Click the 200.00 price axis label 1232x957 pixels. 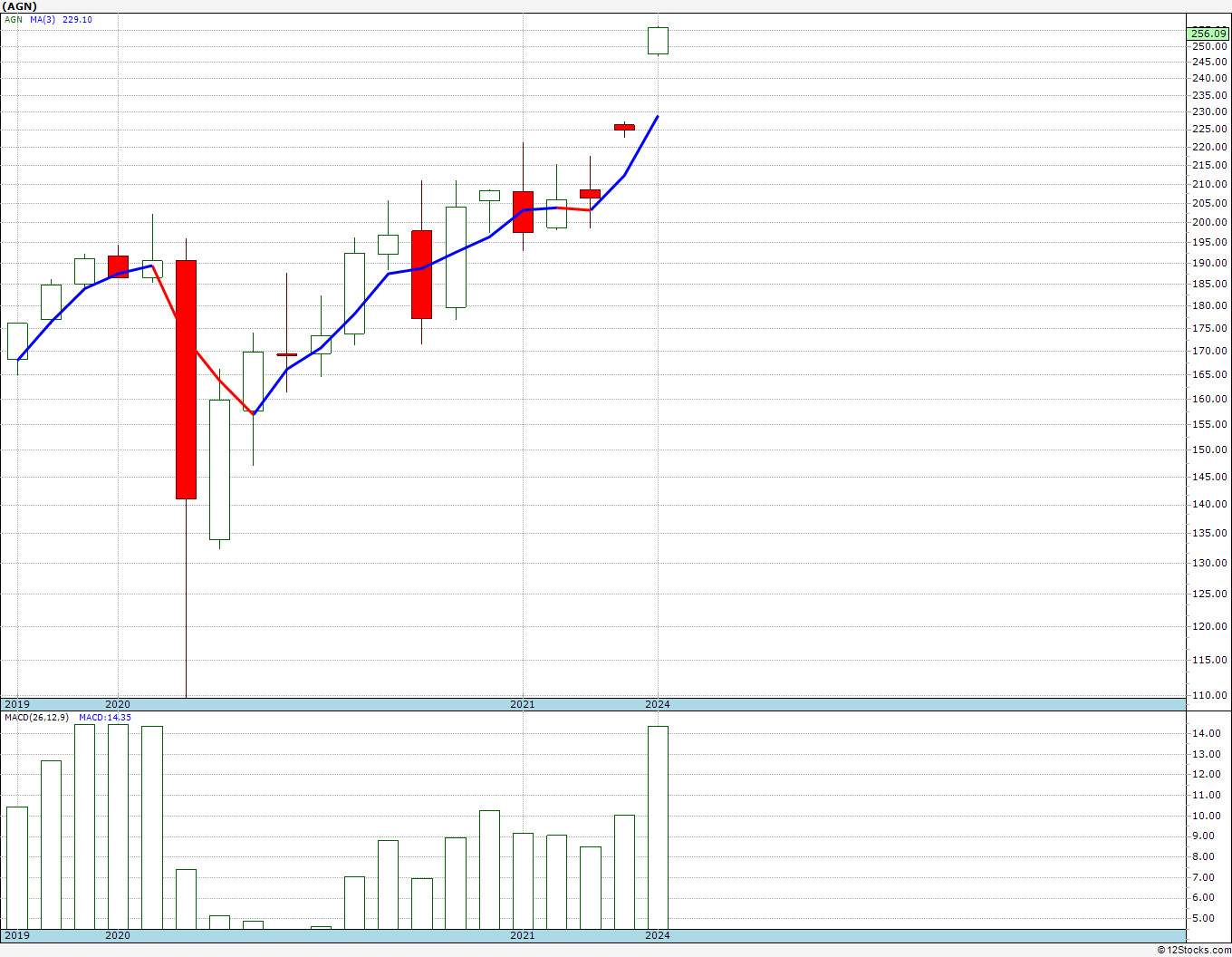tap(1209, 222)
